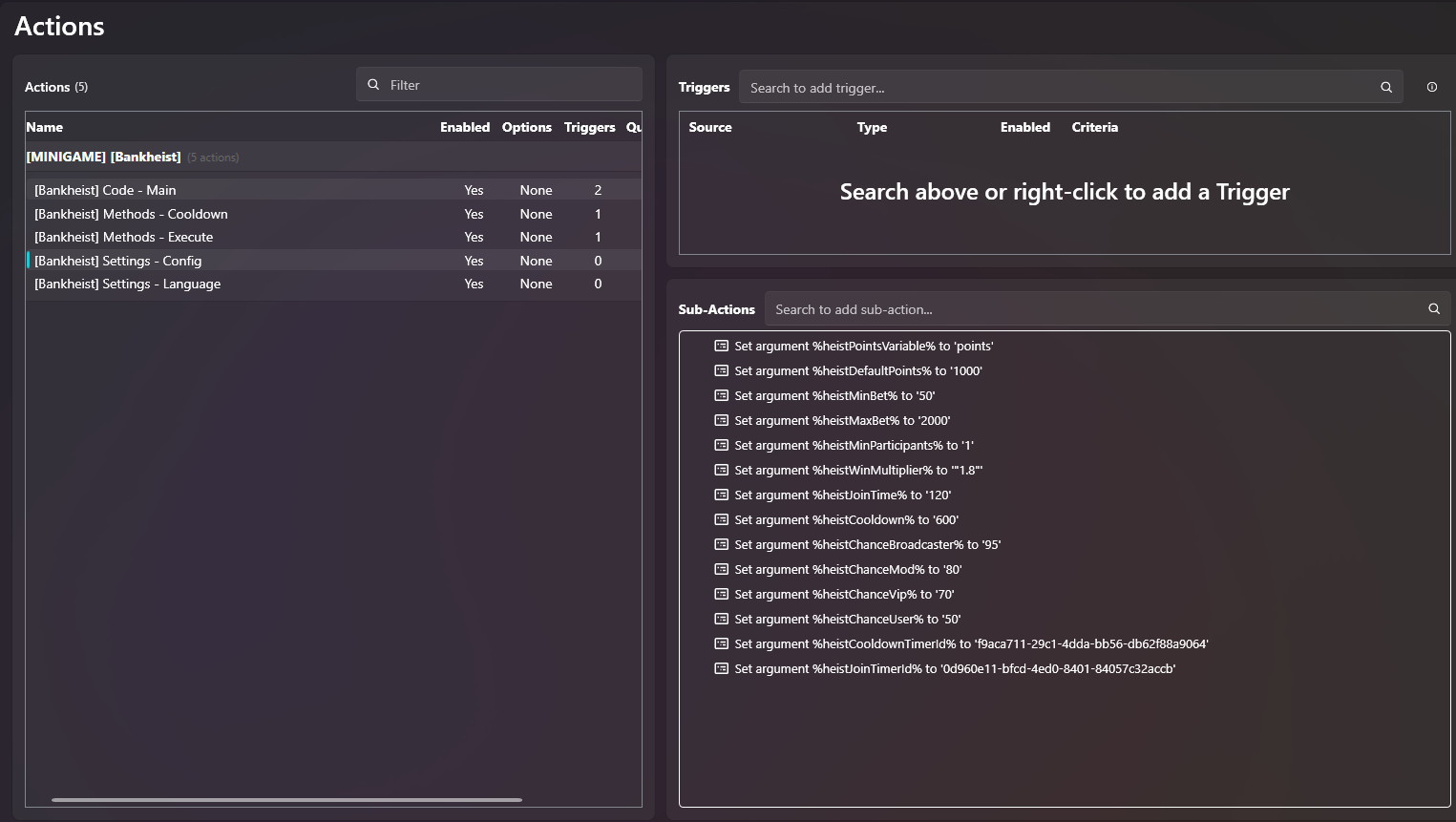
Task: Click Enabled 'Yes' for Code - Main row
Action: click(475, 190)
